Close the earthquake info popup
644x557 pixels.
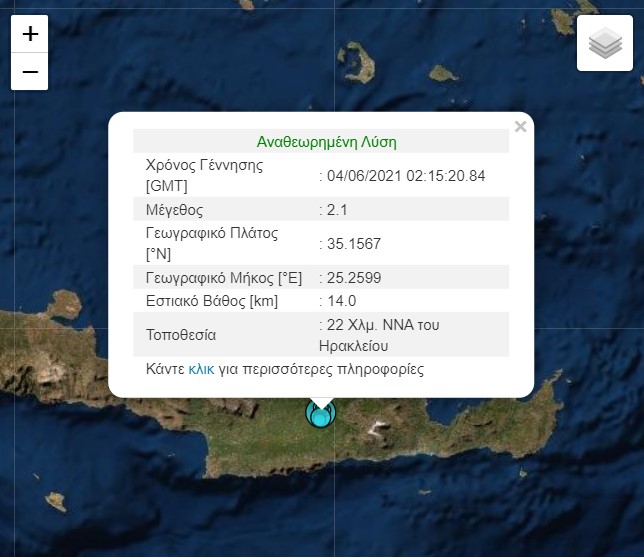pos(520,127)
